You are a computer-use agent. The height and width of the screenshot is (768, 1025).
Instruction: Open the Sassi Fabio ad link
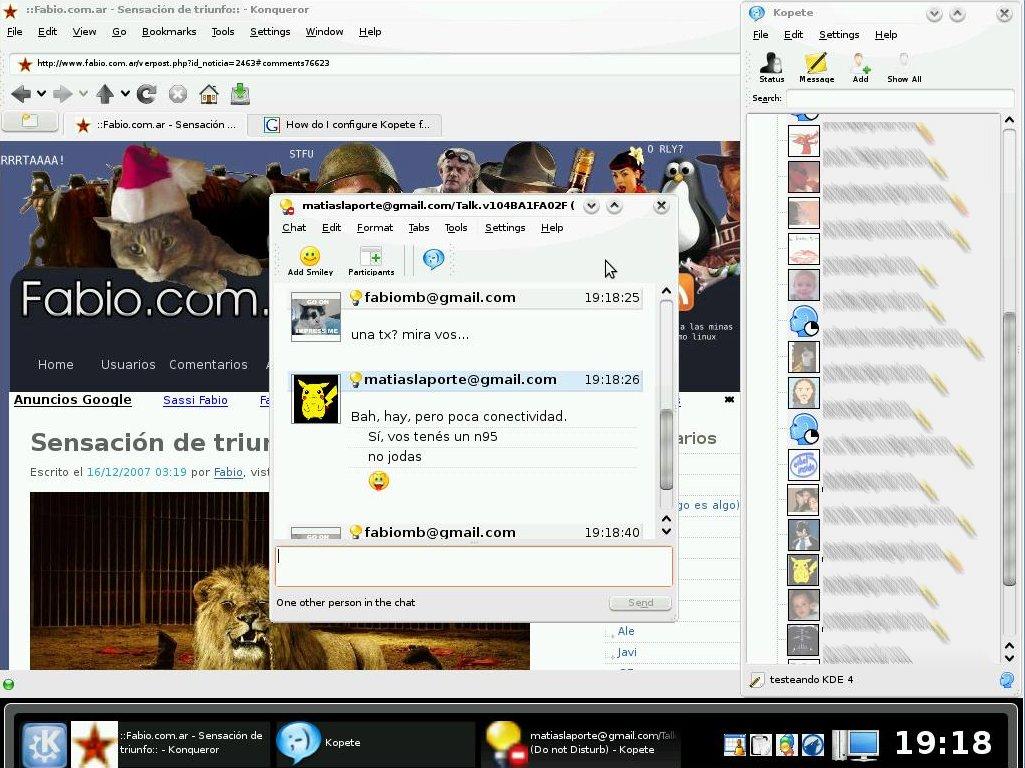pos(195,400)
